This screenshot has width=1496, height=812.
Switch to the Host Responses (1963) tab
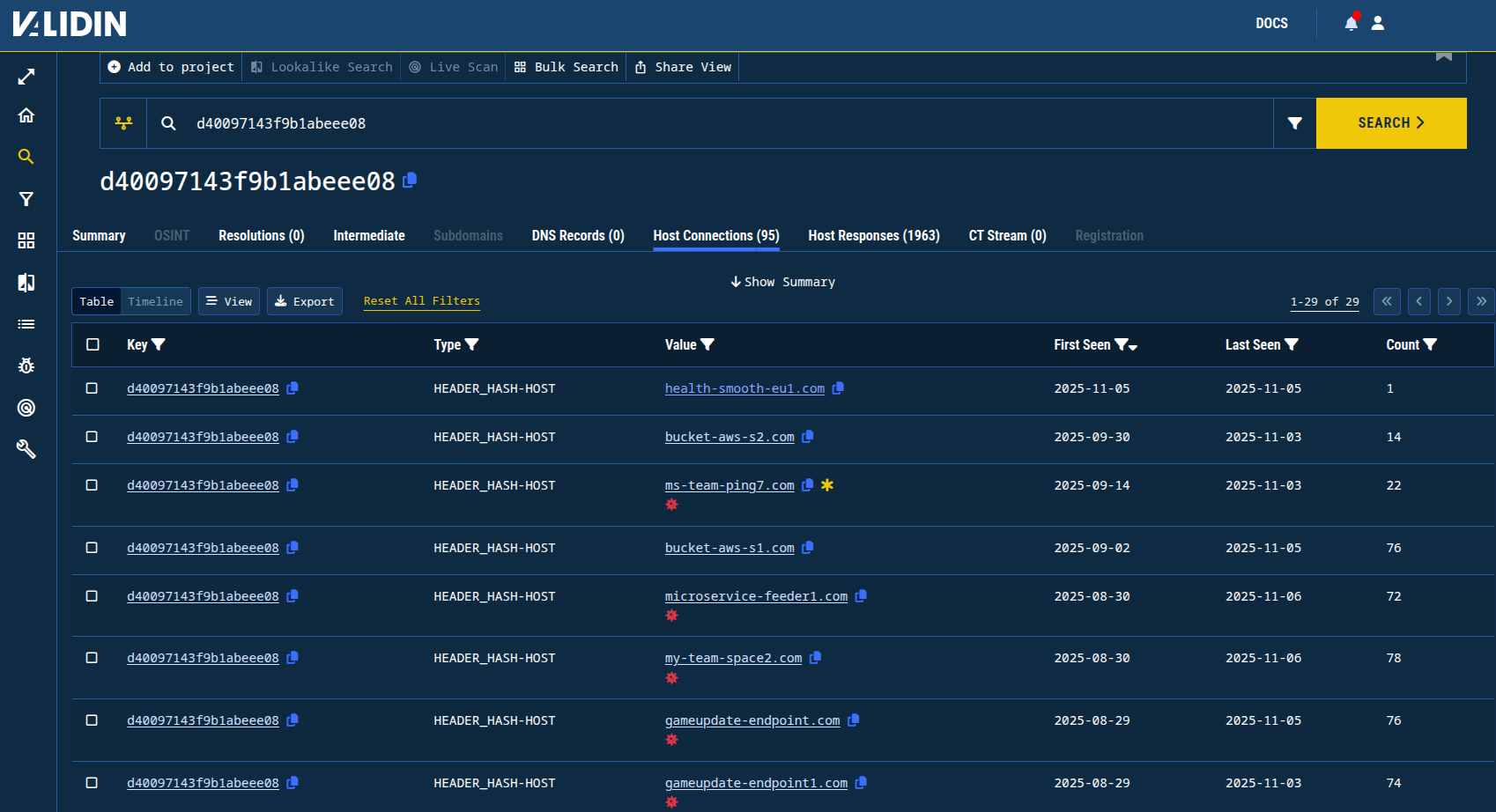873,235
